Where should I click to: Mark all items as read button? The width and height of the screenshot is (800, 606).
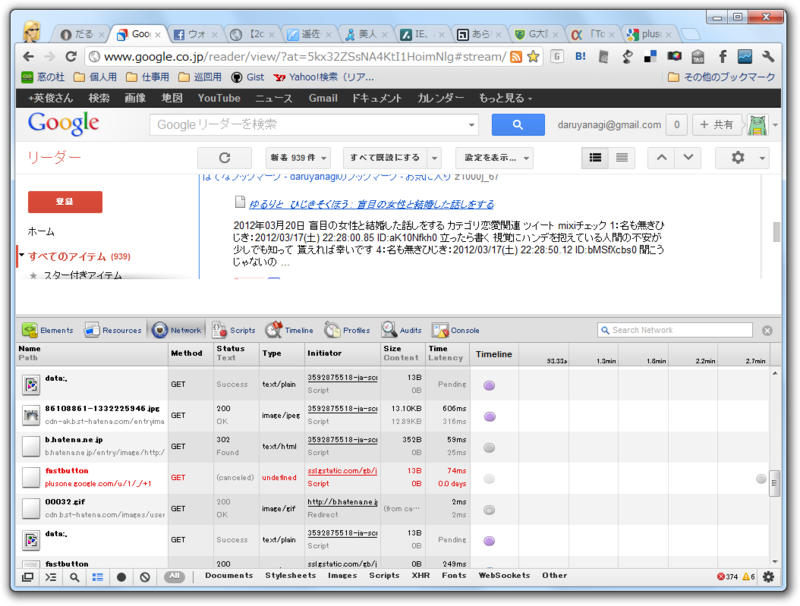[x=385, y=158]
